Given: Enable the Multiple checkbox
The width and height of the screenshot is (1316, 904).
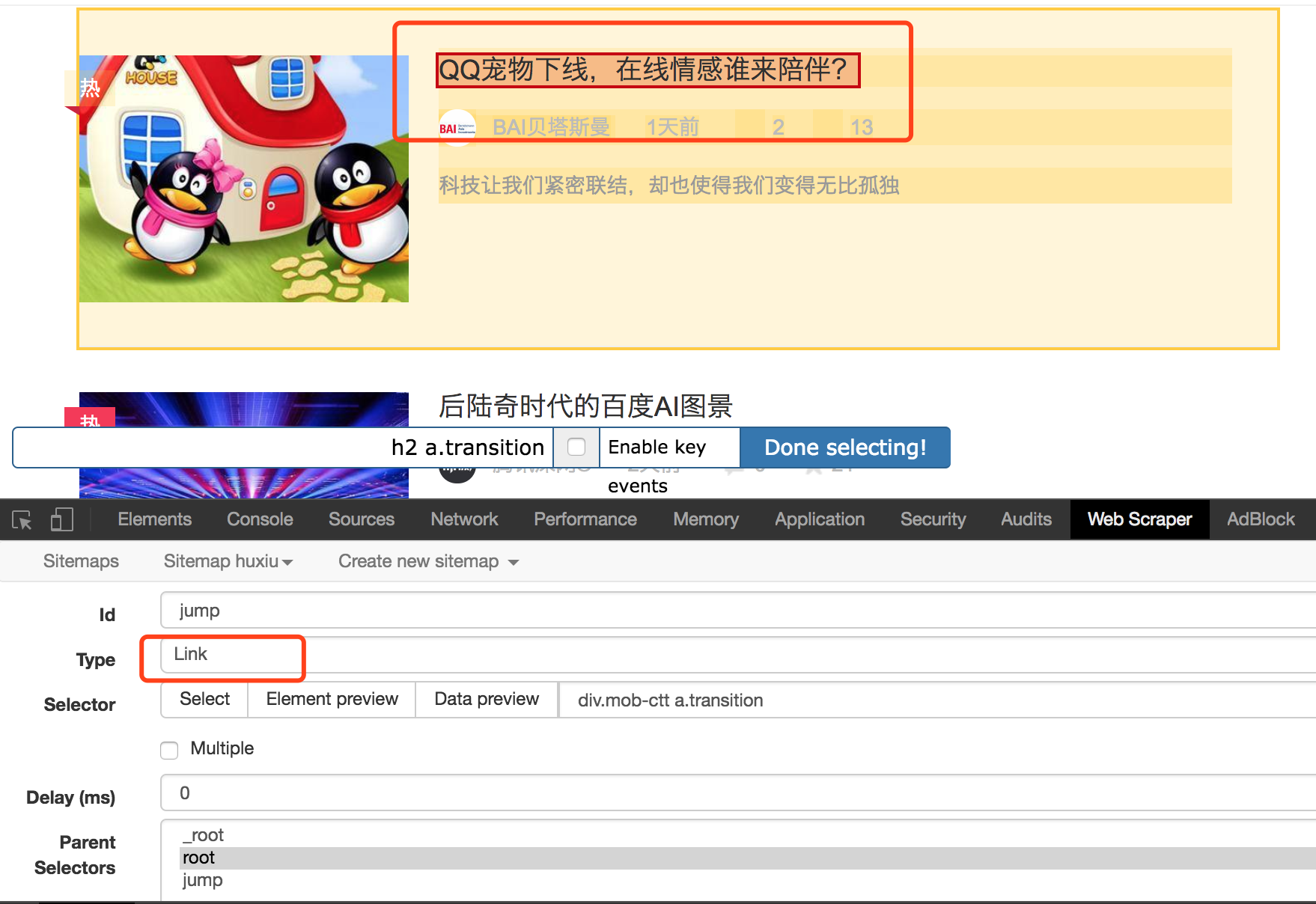Looking at the screenshot, I should [169, 750].
